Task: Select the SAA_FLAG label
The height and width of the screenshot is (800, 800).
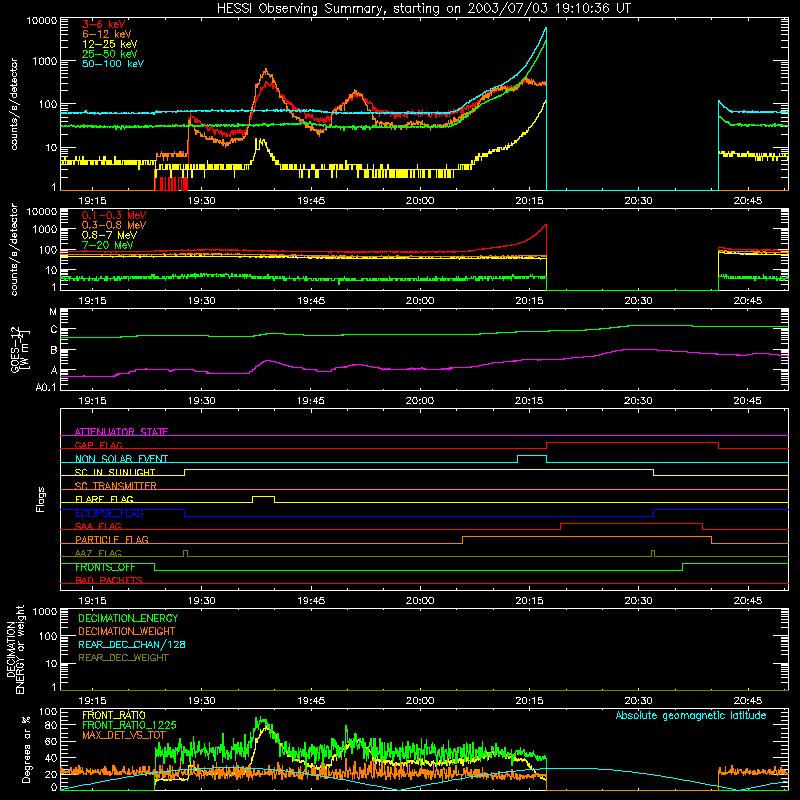Action: 98,526
